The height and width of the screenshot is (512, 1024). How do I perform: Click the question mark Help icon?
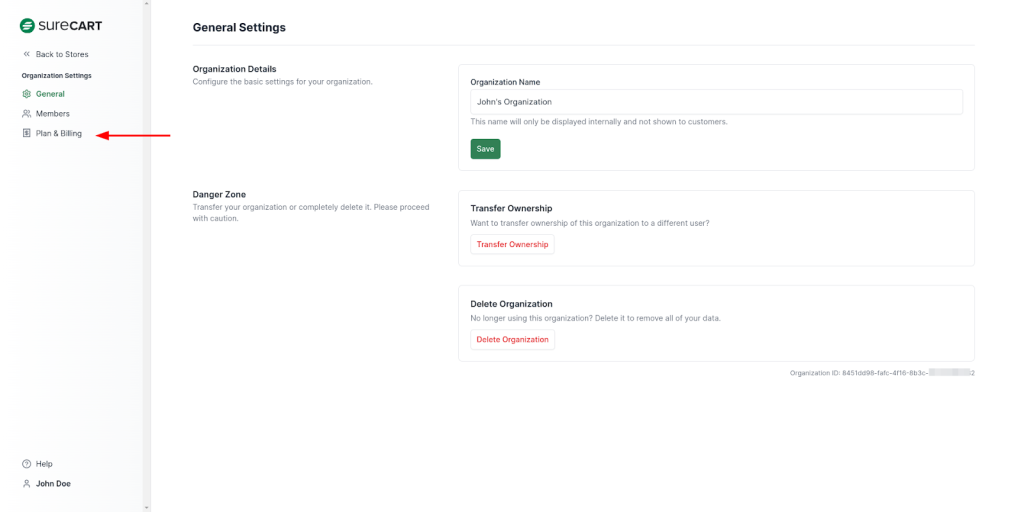[27, 464]
